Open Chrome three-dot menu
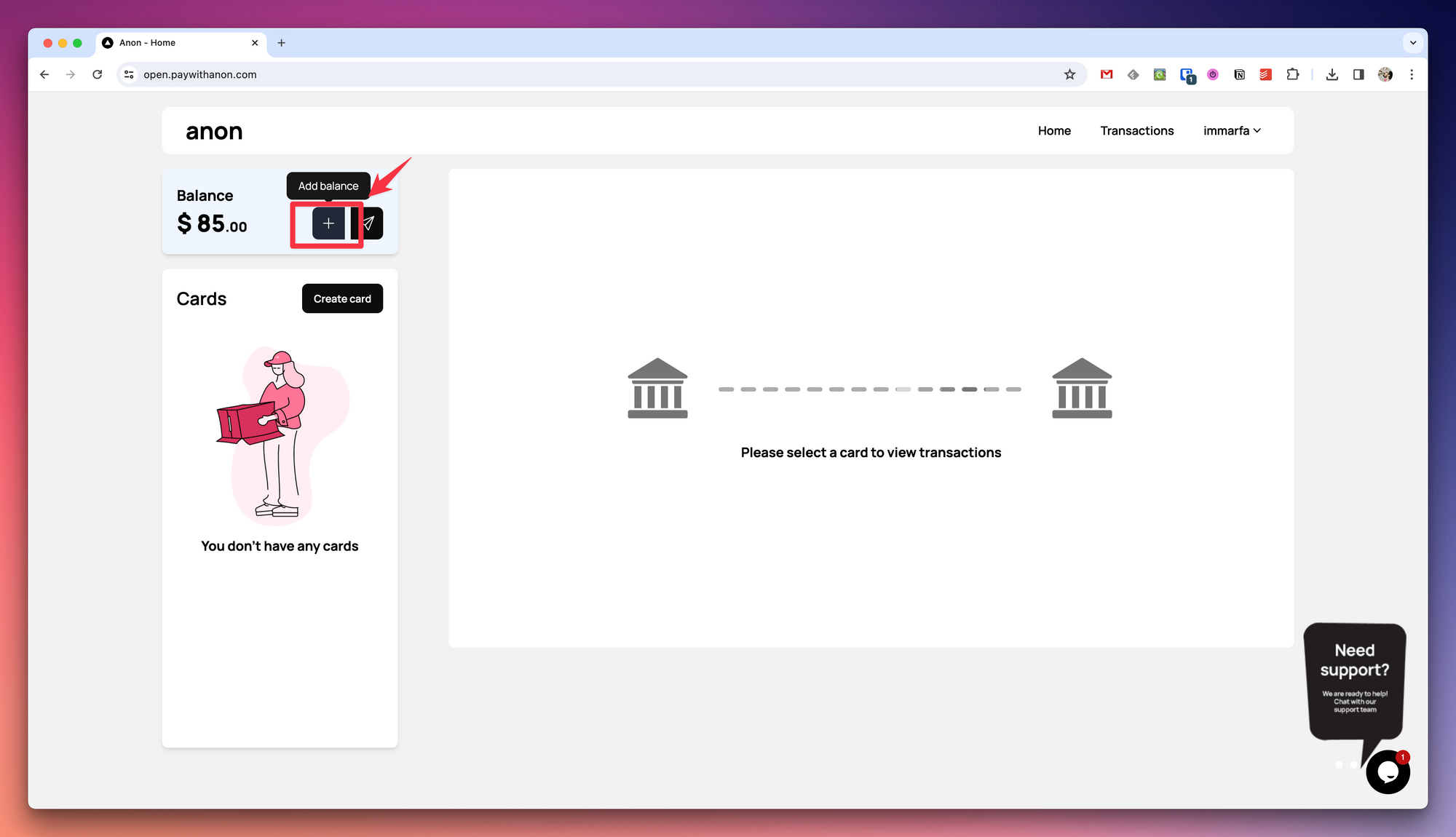The height and width of the screenshot is (837, 1456). 1412,74
